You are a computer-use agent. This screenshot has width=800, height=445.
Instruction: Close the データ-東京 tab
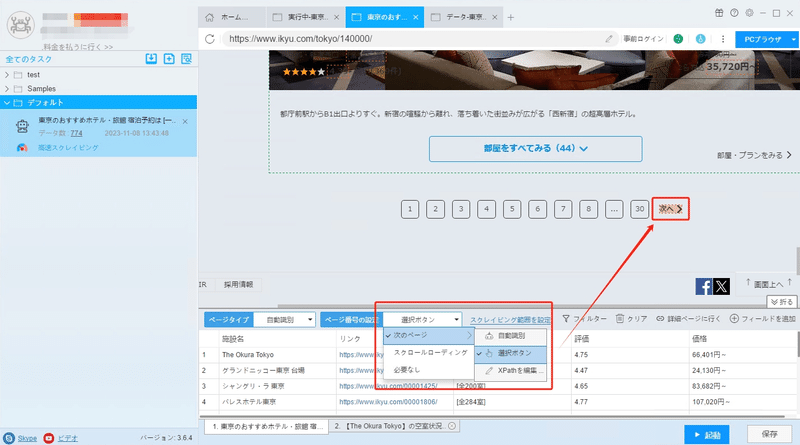pos(494,17)
